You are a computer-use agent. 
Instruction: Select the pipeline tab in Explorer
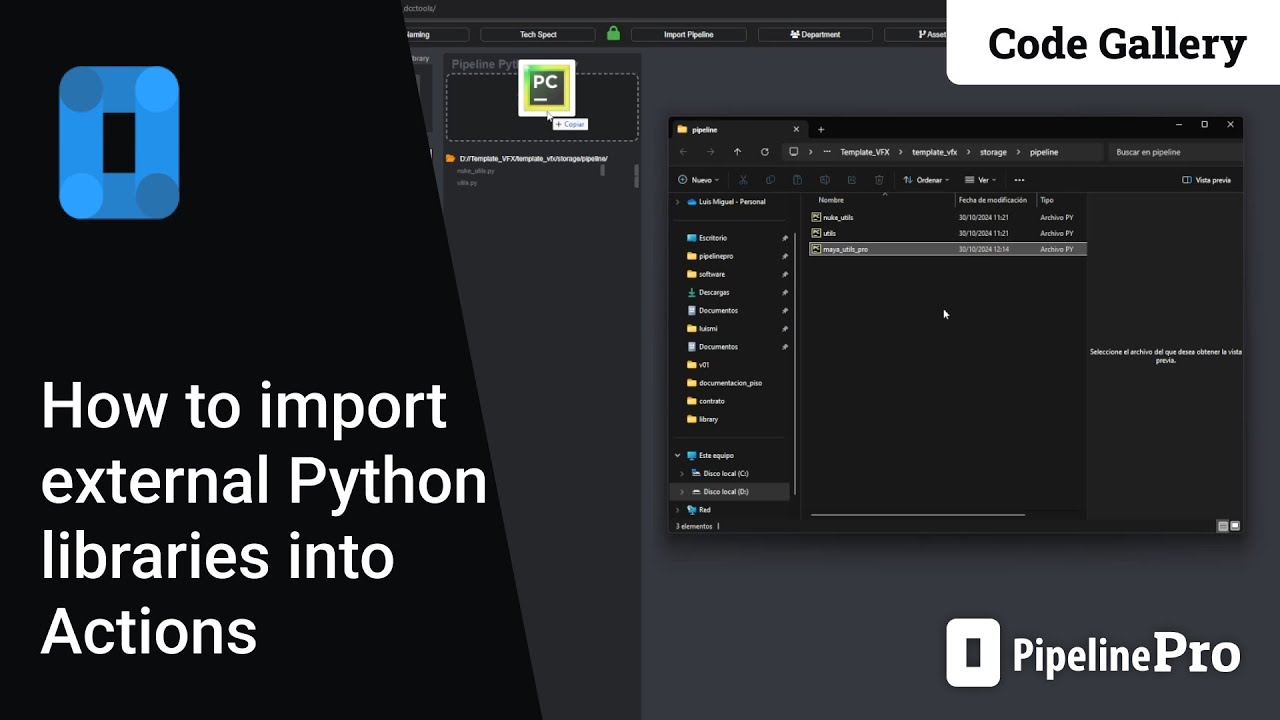pyautogui.click(x=738, y=129)
